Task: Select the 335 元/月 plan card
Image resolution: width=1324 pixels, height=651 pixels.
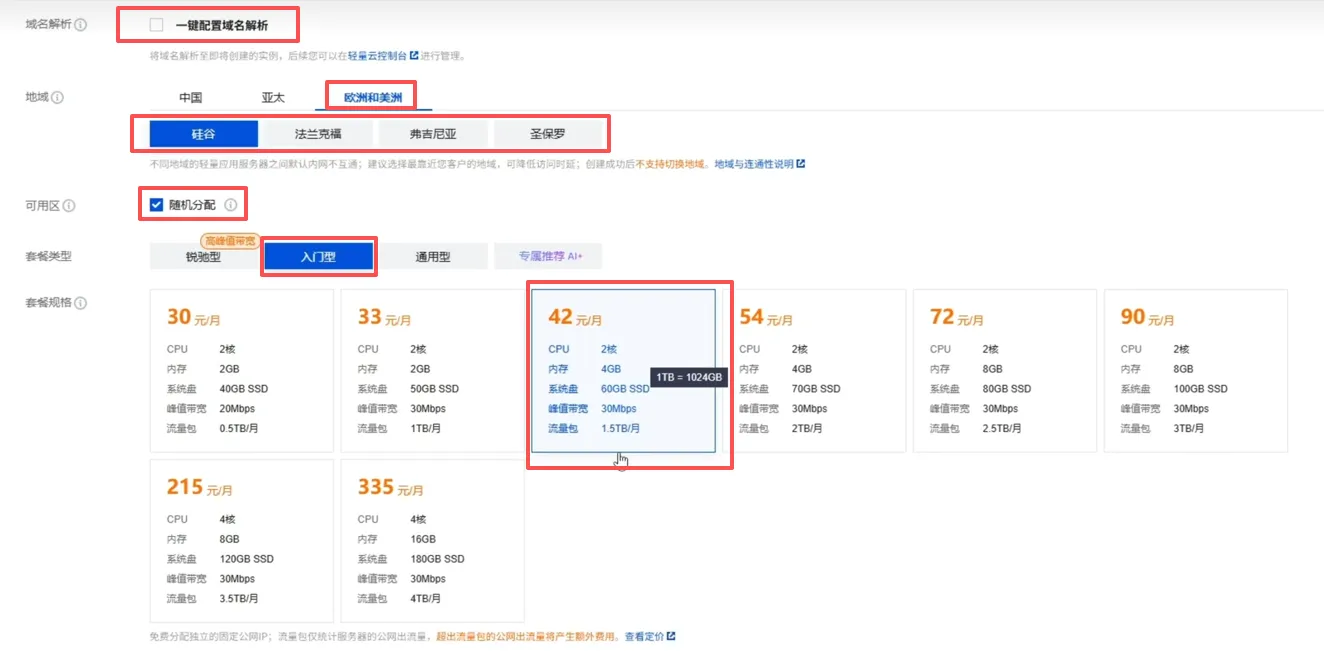Action: pos(432,541)
